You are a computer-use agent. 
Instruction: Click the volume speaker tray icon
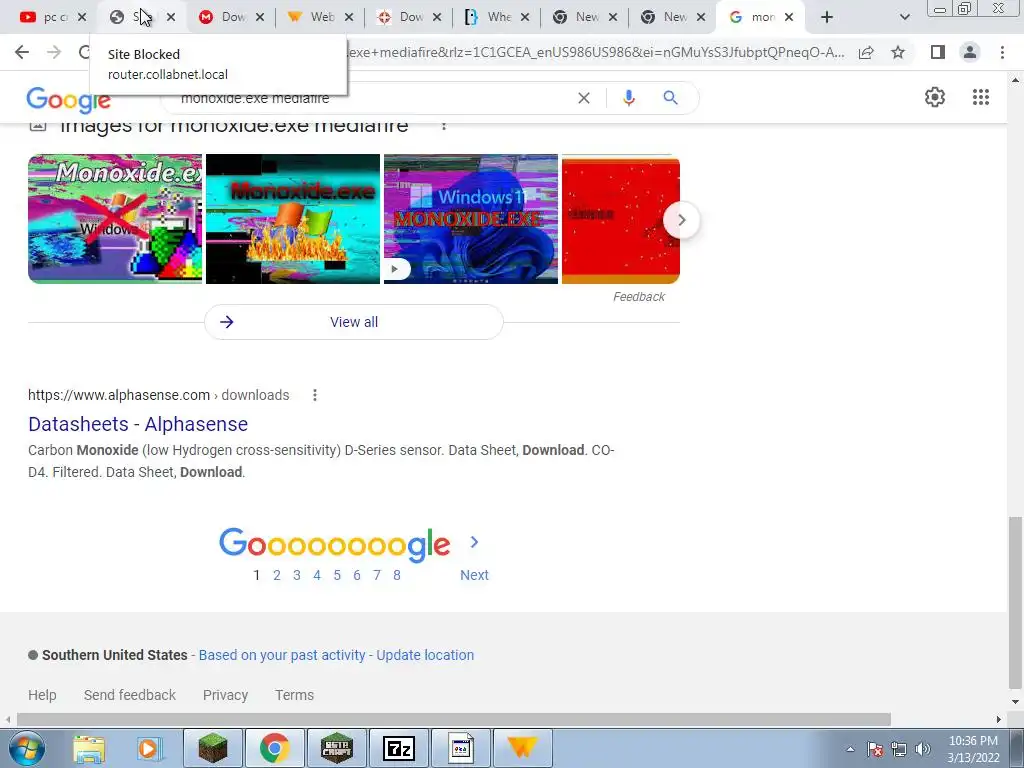922,749
